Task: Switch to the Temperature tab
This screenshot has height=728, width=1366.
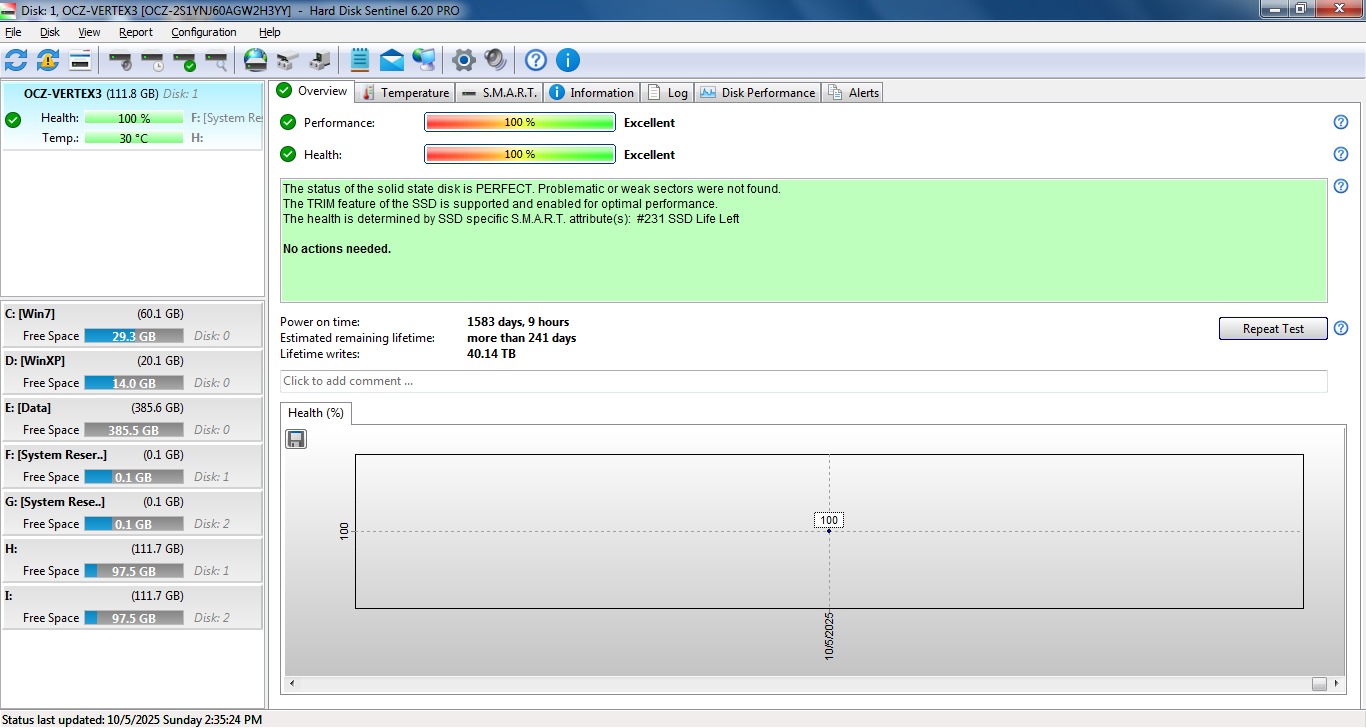Action: (x=405, y=93)
